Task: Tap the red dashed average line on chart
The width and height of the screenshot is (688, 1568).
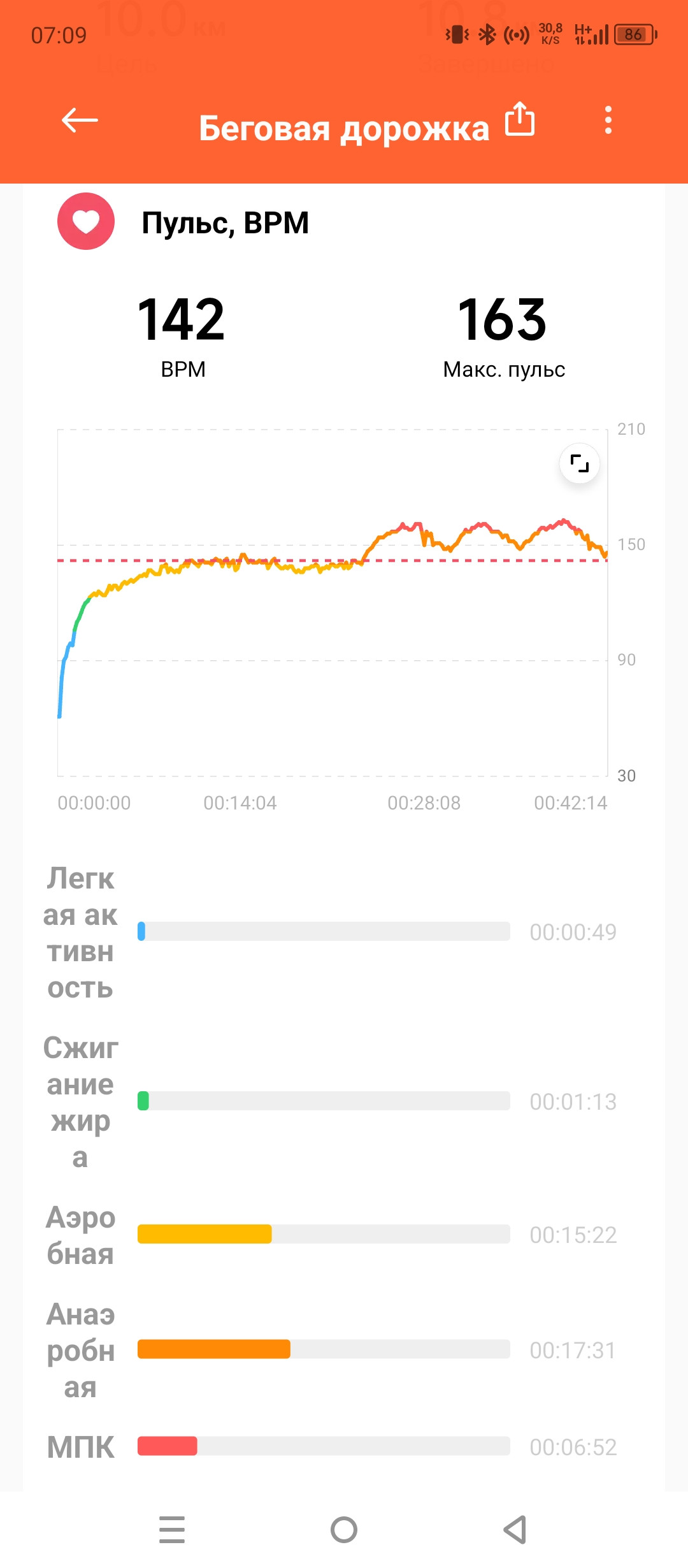Action: pos(331,560)
